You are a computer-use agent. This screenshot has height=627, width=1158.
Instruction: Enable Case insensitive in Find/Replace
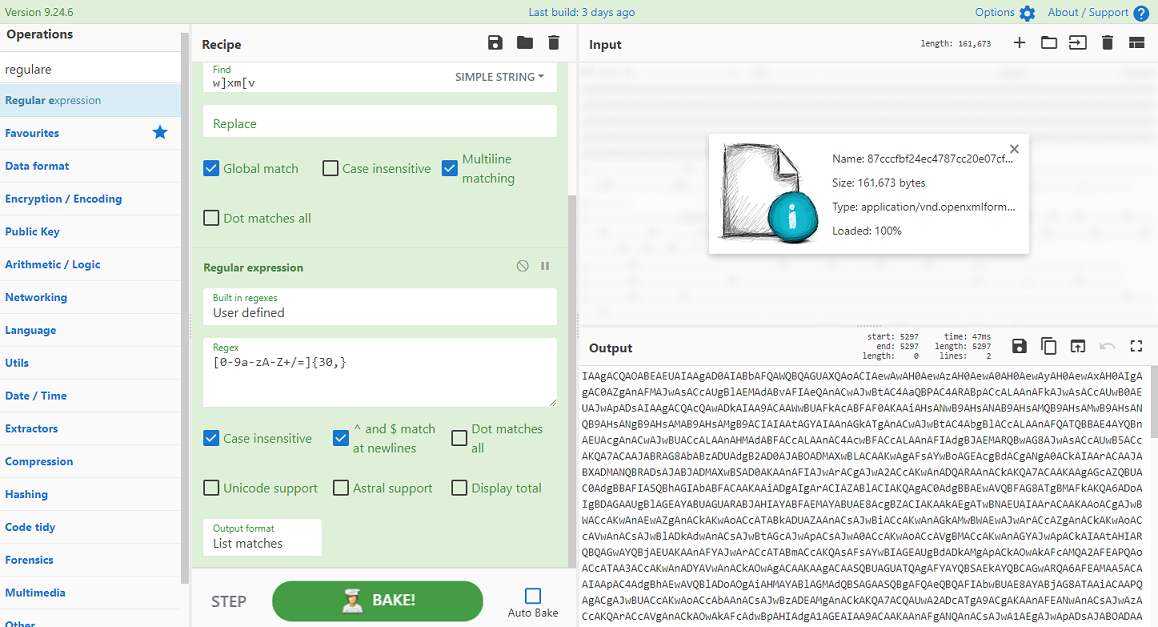330,168
